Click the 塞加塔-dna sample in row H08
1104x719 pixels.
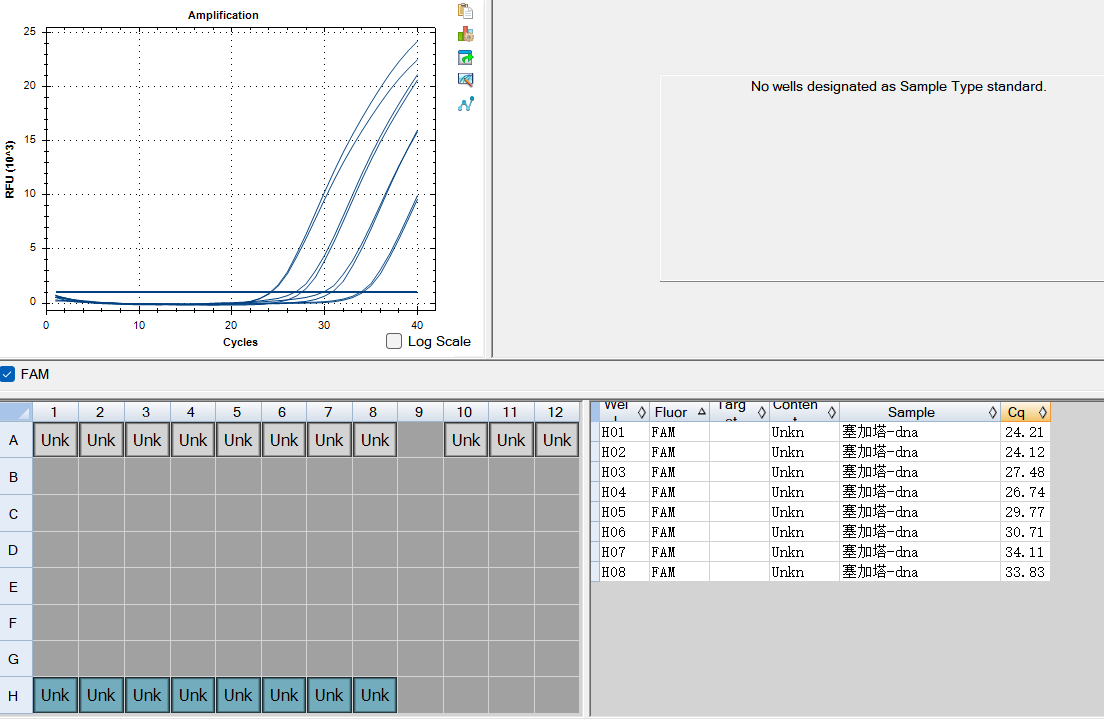coord(920,572)
